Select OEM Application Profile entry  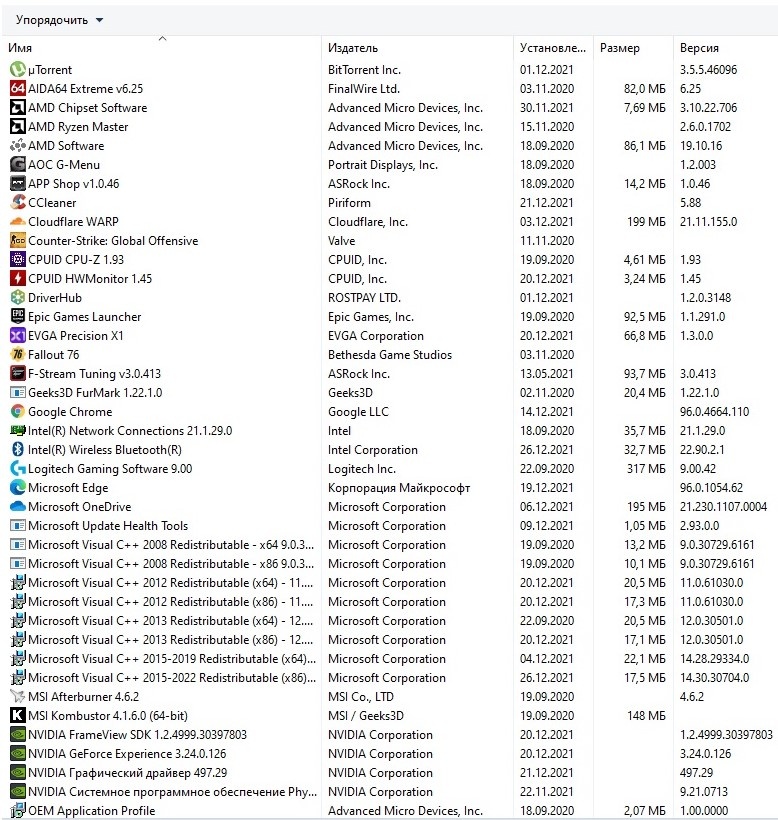click(390, 811)
